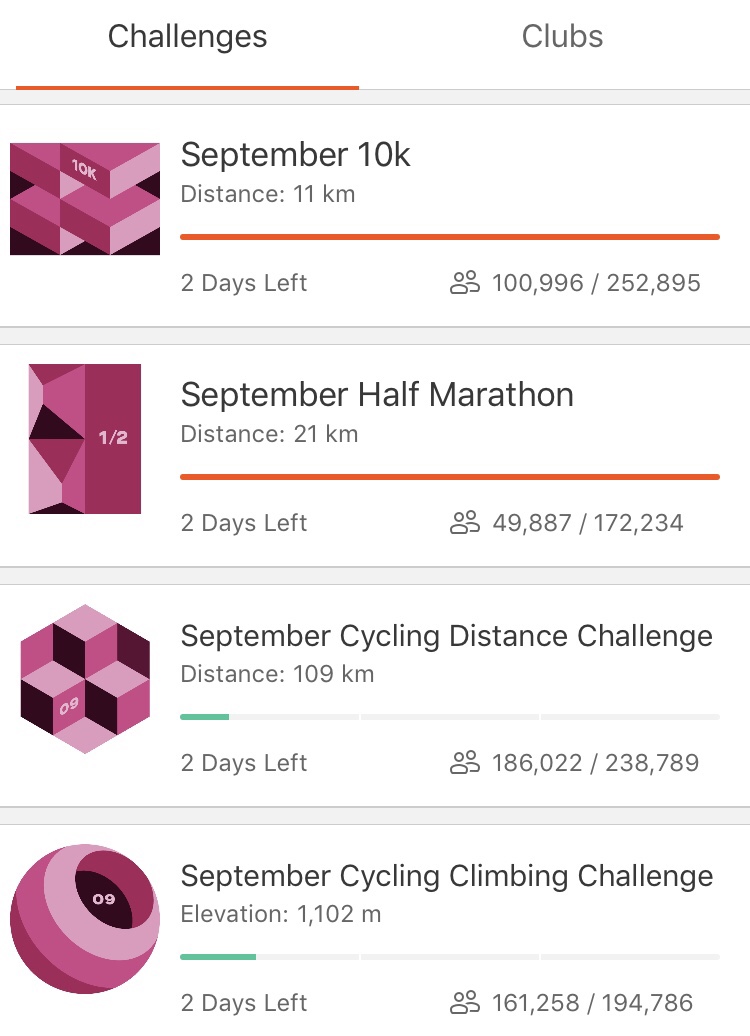Tap the 186,022 / 238,789 participant count
Image resolution: width=750 pixels, height=1036 pixels.
point(595,763)
